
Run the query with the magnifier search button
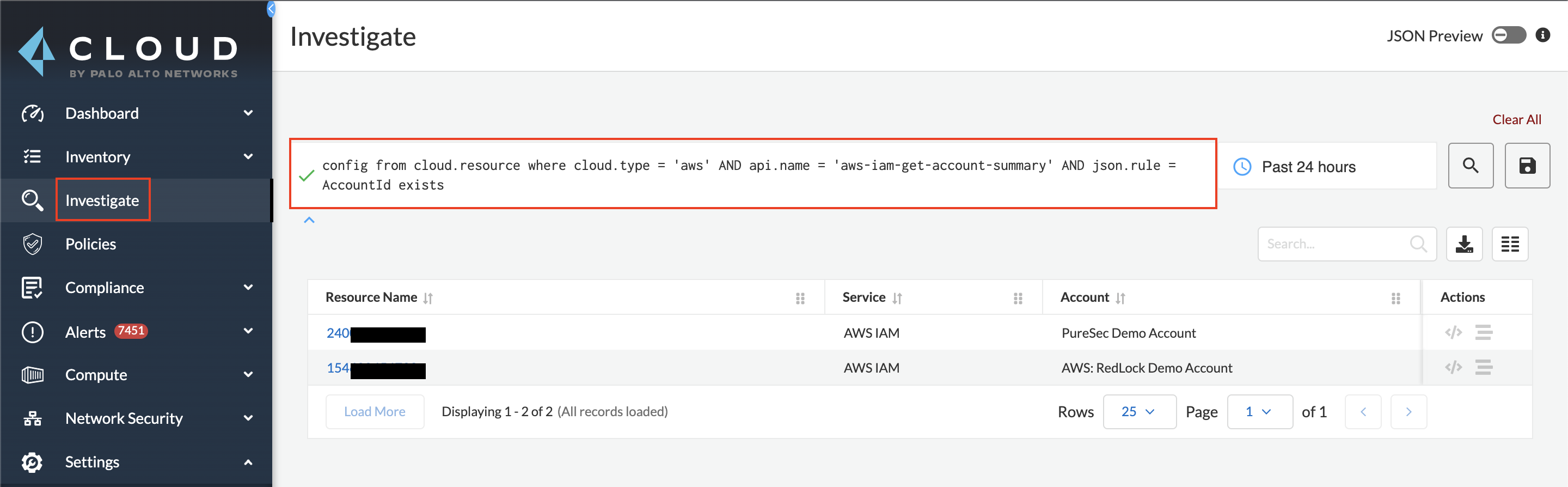pyautogui.click(x=1470, y=166)
